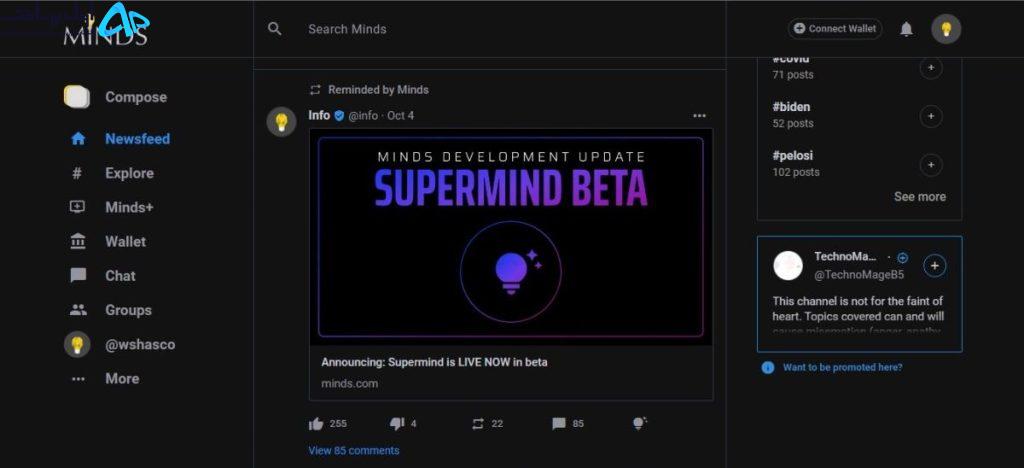Subscribe to TechnoMageB5 with plus button
The width and height of the screenshot is (1024, 468).
[935, 266]
